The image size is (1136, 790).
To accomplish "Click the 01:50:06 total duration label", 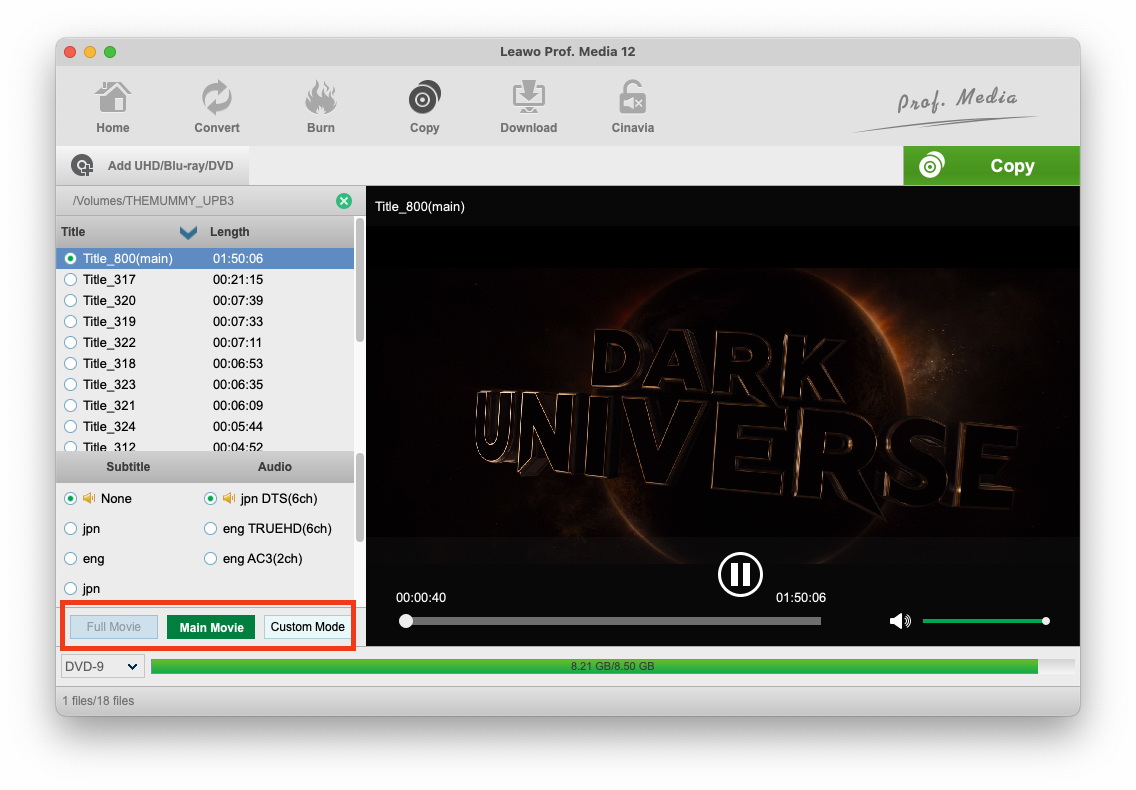I will point(801,598).
